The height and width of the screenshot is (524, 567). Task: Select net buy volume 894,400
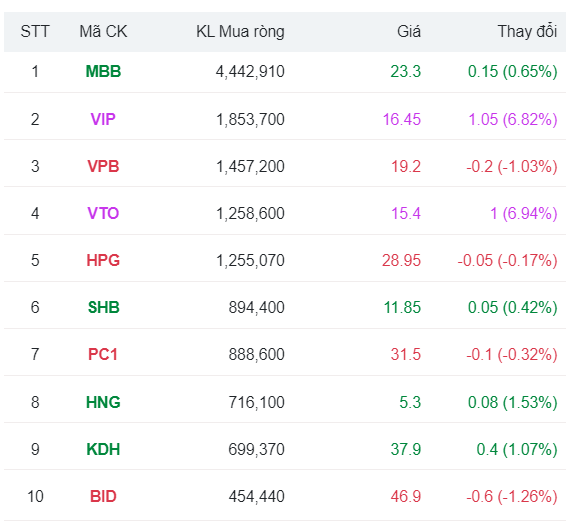256,307
